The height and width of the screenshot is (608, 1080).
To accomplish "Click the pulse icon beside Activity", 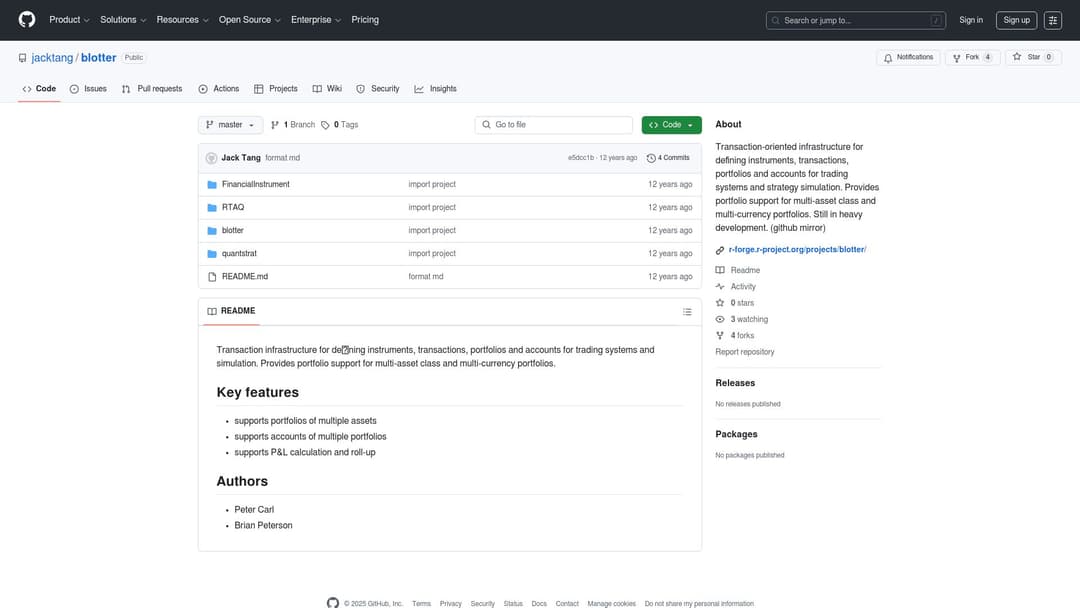I will coord(720,286).
